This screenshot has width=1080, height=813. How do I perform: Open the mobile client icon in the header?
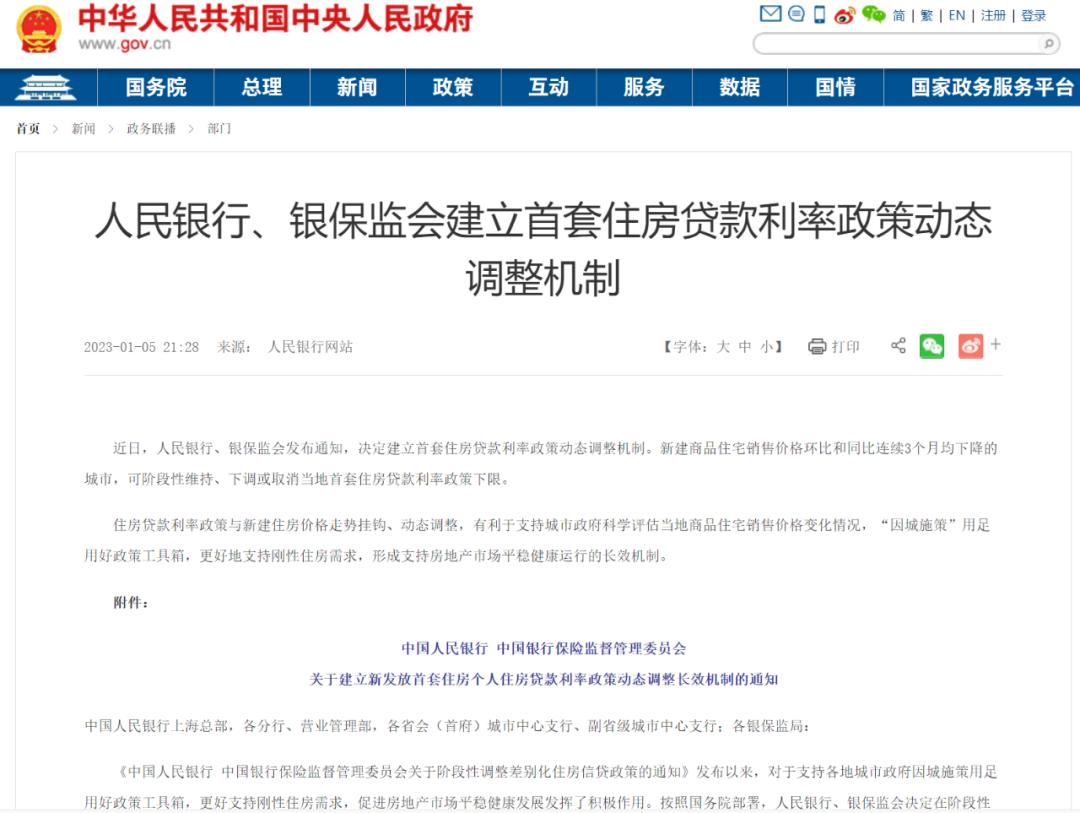820,14
